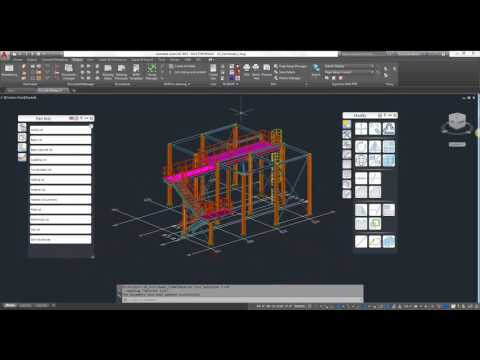
Task: Click the fourth side icon of left palette
Action: (x=22, y=157)
